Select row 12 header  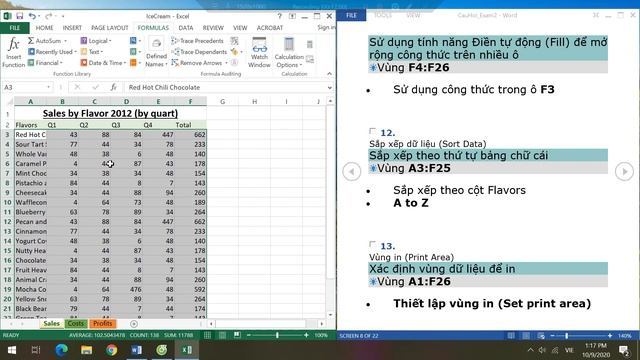[x=7, y=222]
